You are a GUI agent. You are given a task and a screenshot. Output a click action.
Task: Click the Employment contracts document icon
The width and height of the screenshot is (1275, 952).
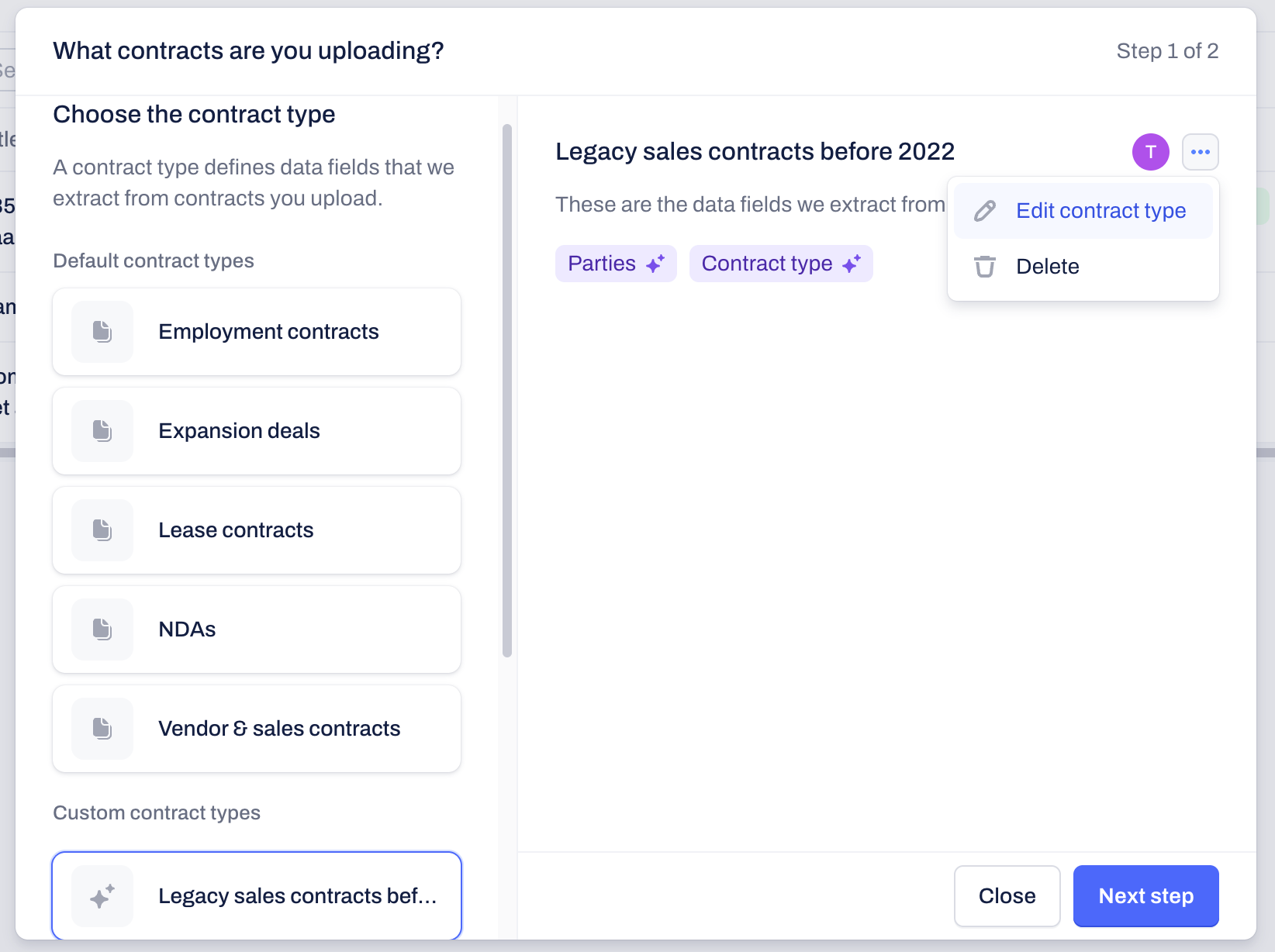tap(102, 332)
